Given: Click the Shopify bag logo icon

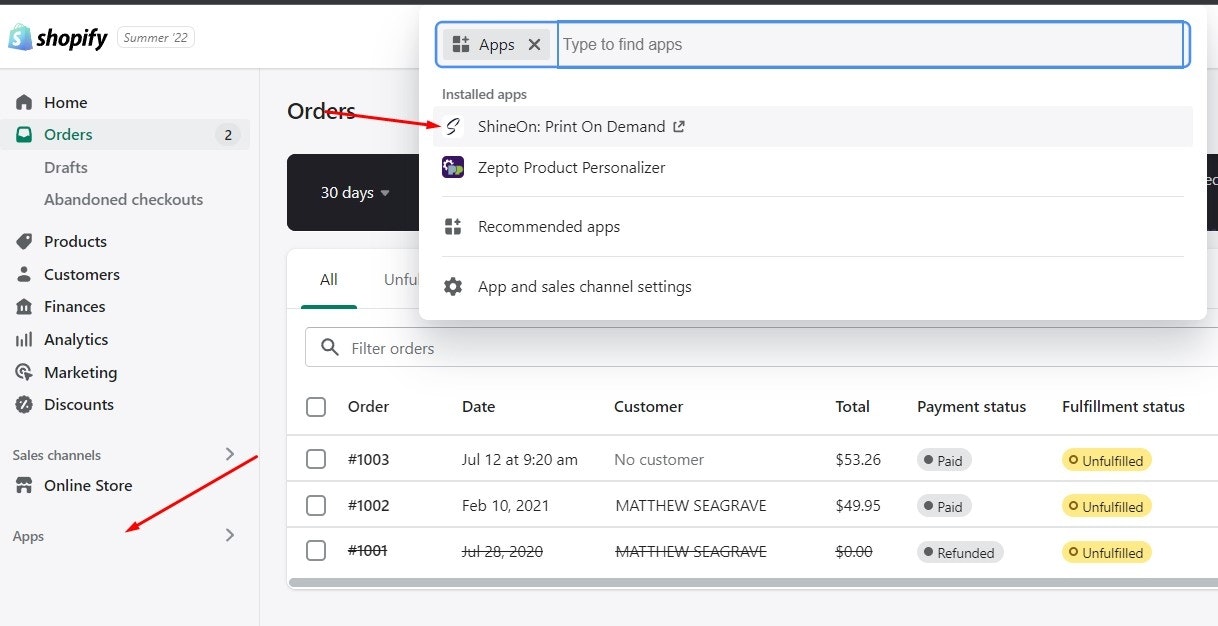Looking at the screenshot, I should point(20,38).
